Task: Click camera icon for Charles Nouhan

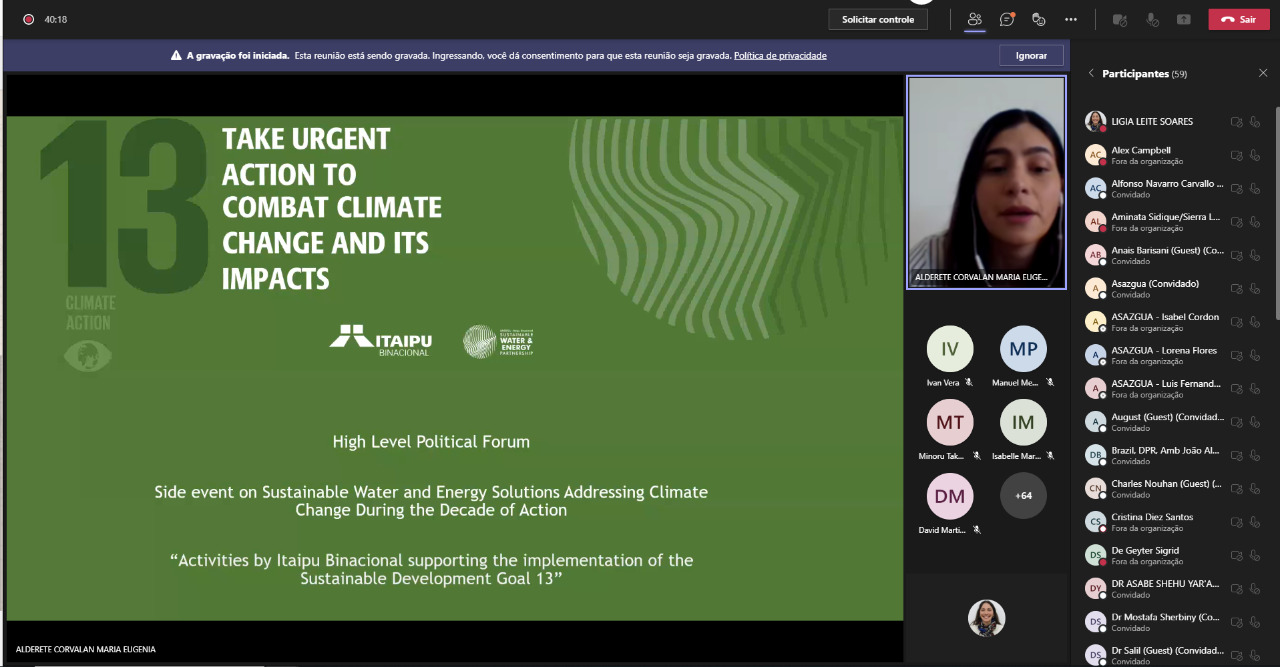Action: point(1237,489)
